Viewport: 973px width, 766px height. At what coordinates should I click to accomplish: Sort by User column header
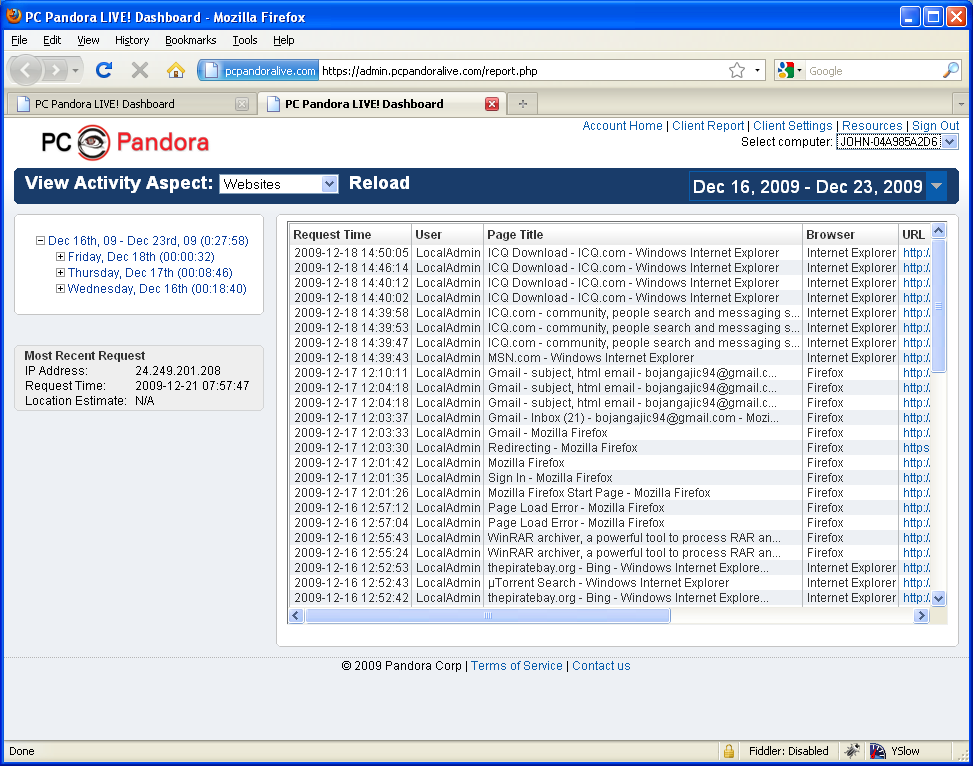pyautogui.click(x=447, y=235)
